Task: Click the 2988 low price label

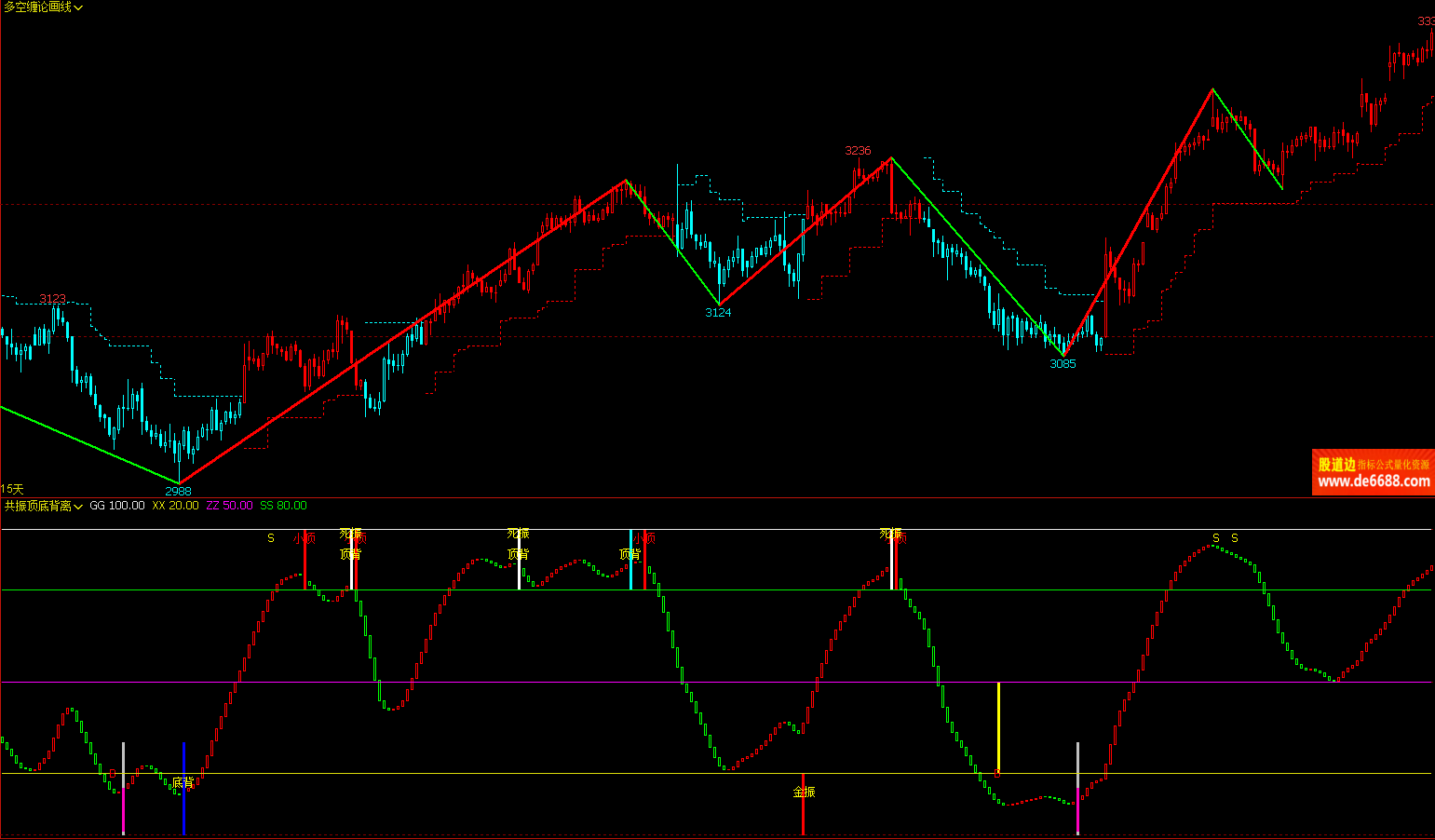Action: (x=178, y=491)
